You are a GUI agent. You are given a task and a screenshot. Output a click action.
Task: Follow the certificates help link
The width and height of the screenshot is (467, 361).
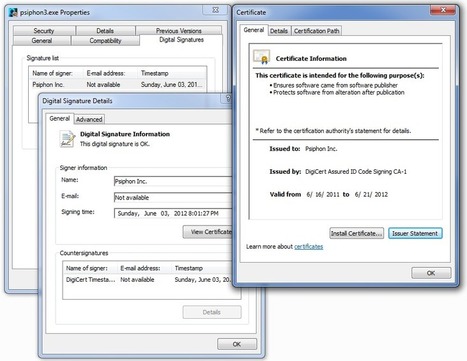click(309, 247)
